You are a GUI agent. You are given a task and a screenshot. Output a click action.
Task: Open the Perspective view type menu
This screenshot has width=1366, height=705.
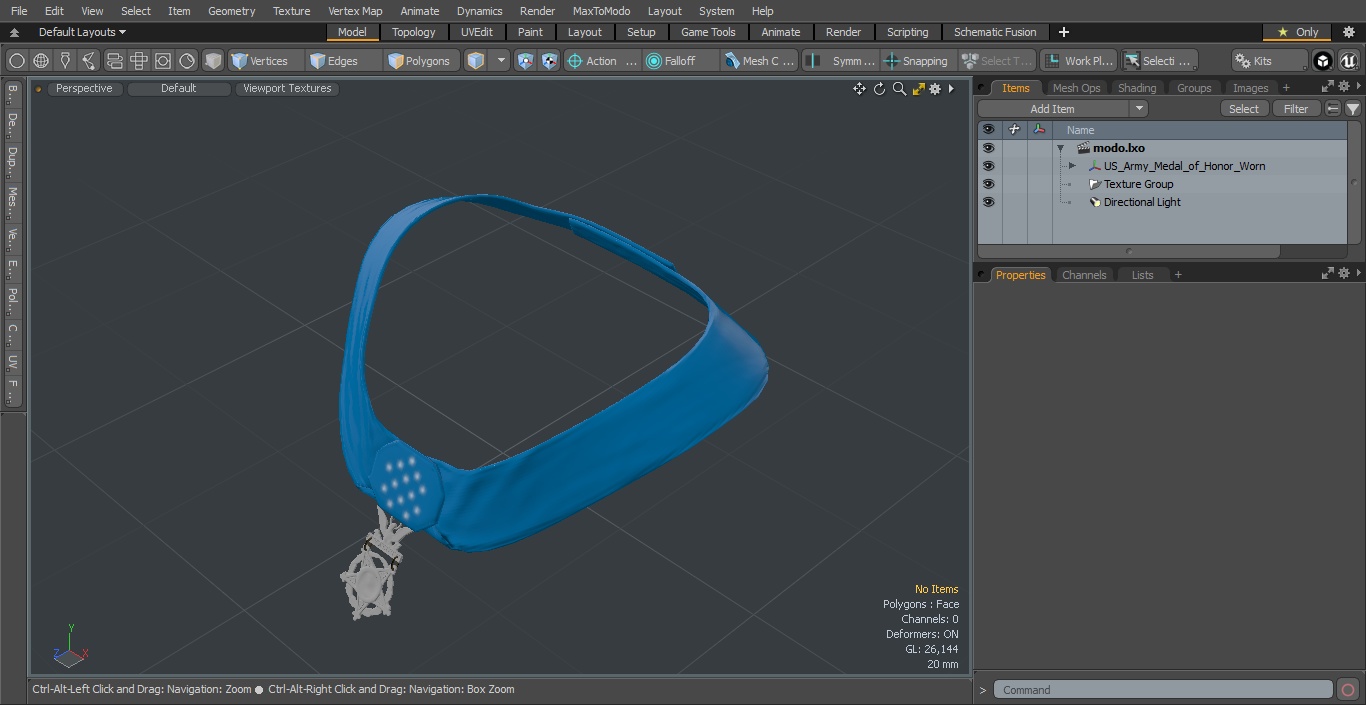(x=84, y=88)
